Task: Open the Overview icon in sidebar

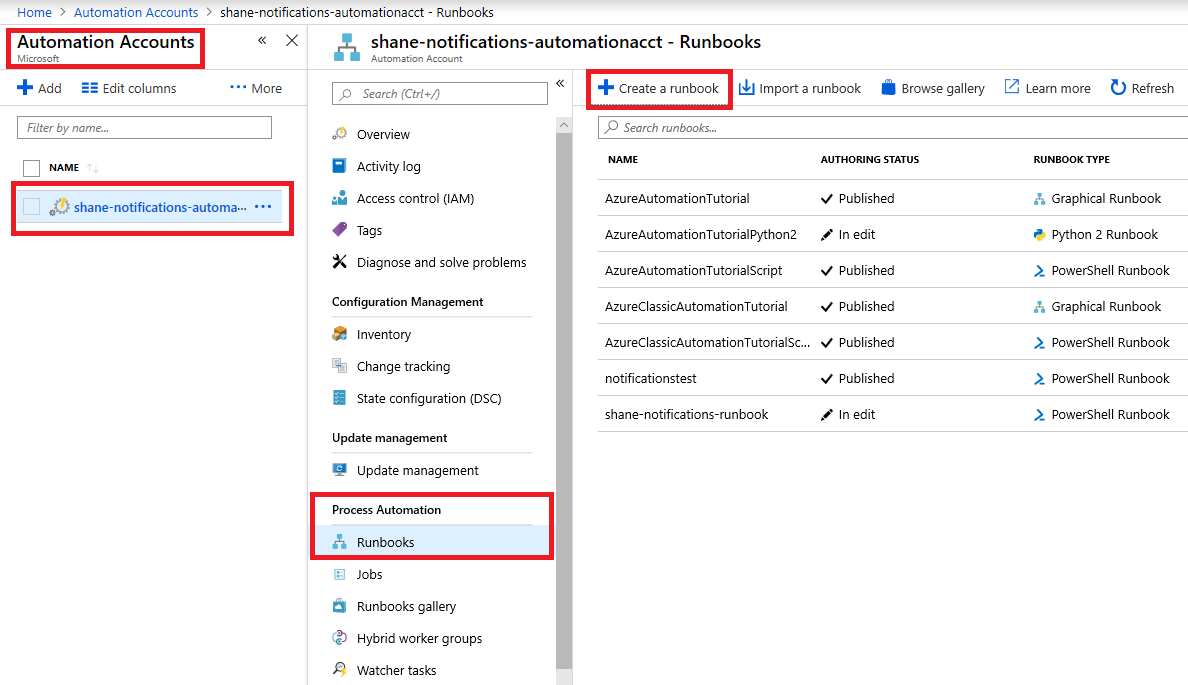Action: (x=340, y=133)
